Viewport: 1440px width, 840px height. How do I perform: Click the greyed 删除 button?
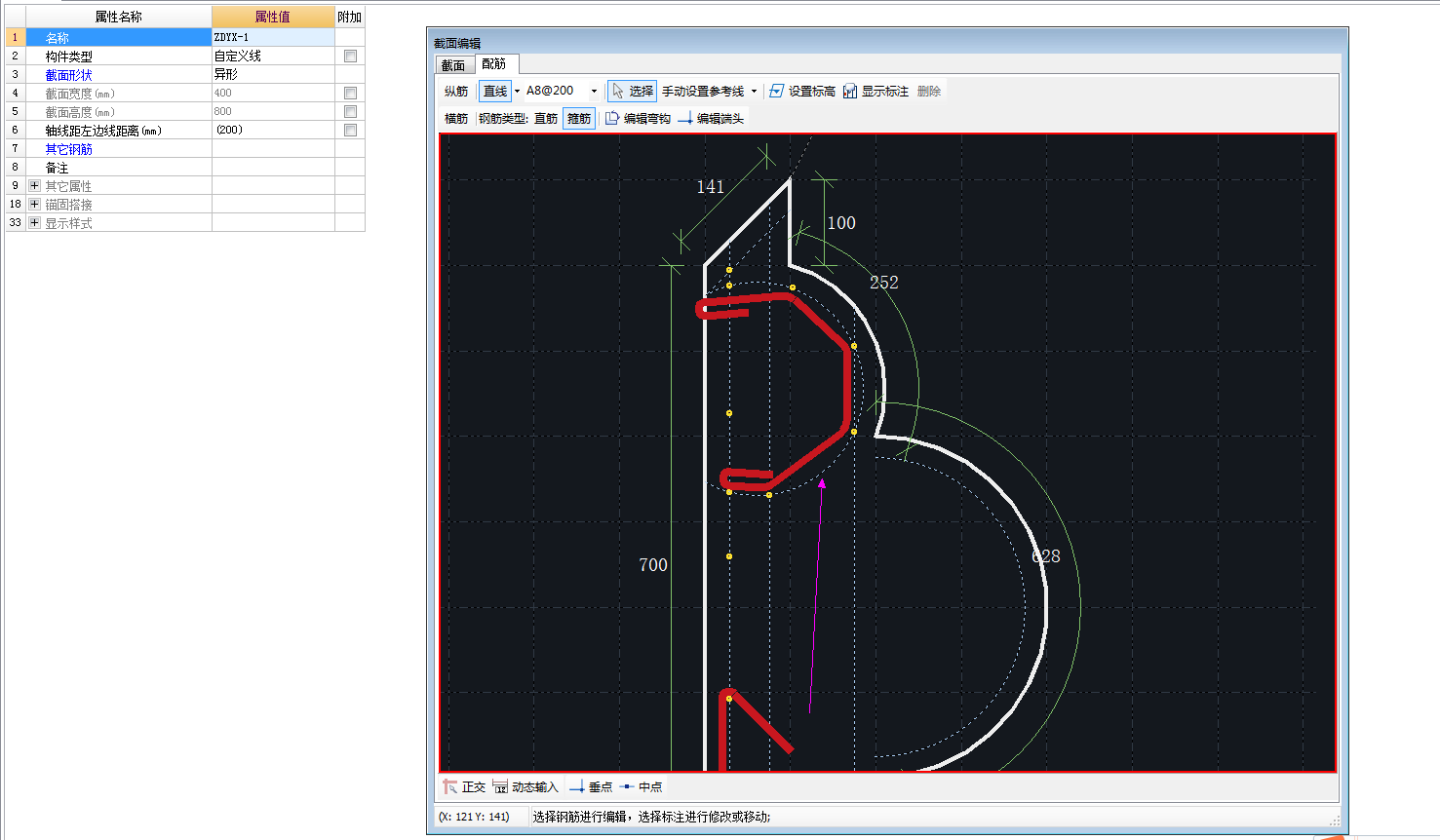click(x=929, y=91)
